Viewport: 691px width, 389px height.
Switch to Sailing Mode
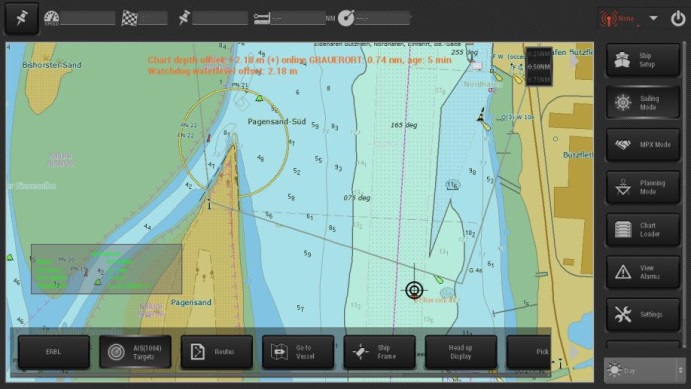pos(643,102)
